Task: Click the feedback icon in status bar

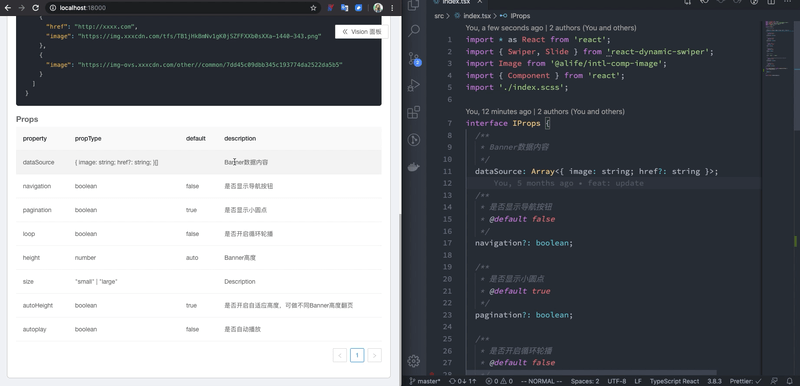Action: [x=774, y=381]
